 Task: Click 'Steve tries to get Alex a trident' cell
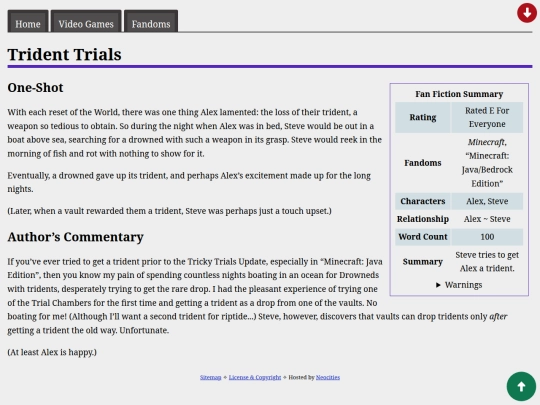coord(487,262)
